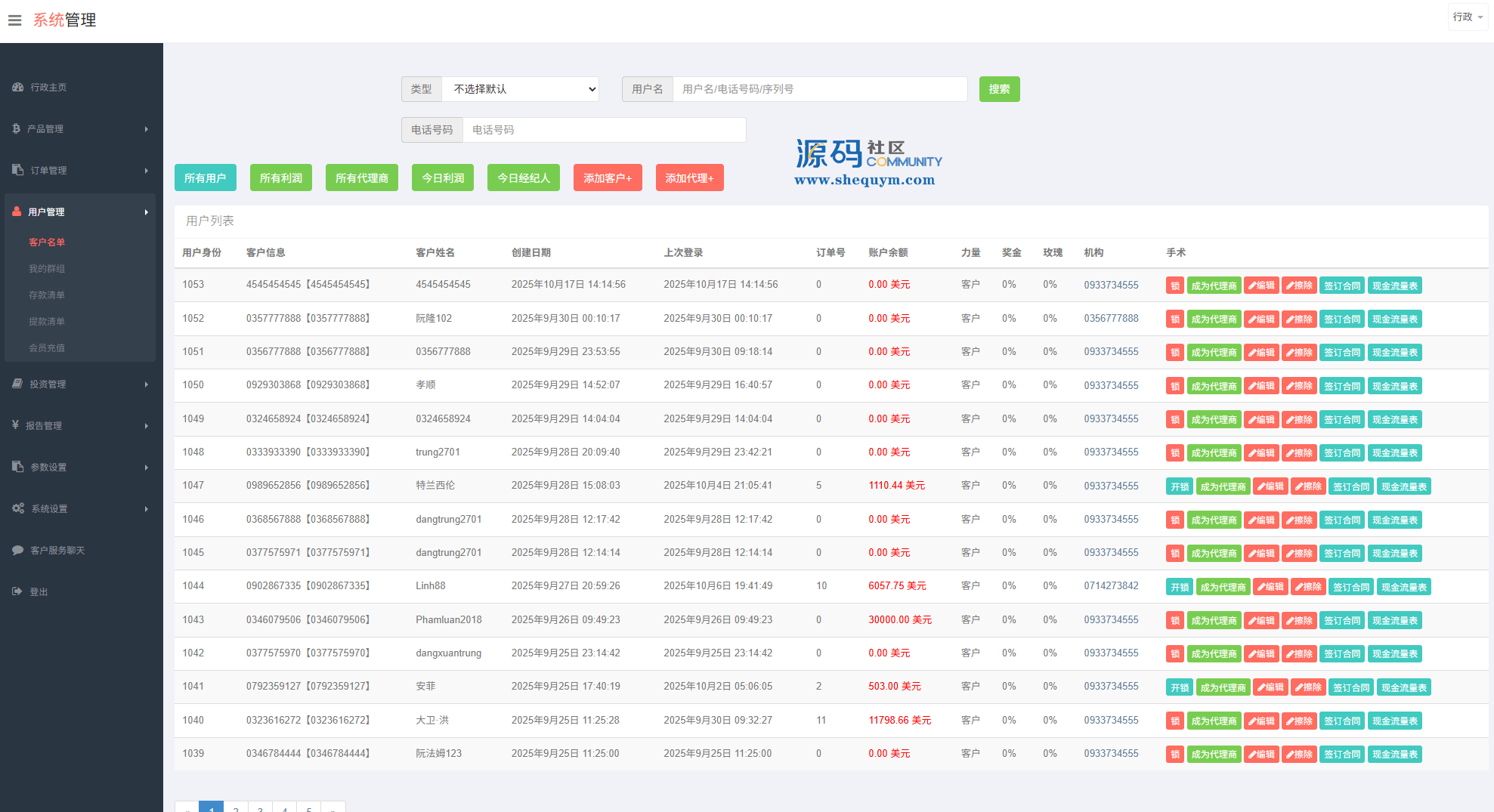Click the logout icon beside 登出
Screen dimensions: 1494x812
pos(17,592)
